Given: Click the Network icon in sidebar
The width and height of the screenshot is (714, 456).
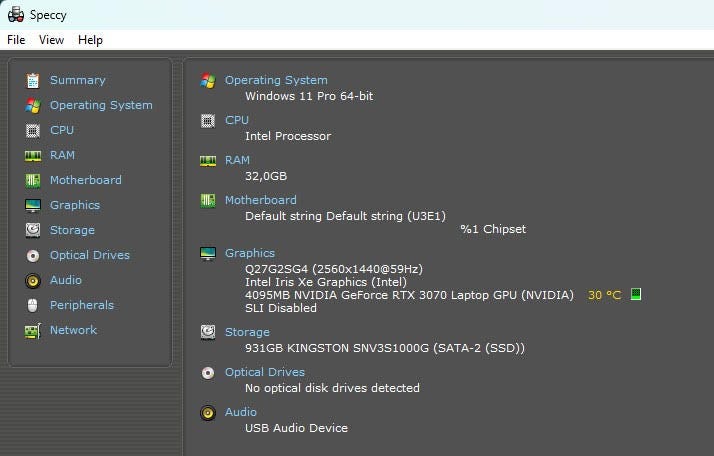Looking at the screenshot, I should (x=33, y=330).
